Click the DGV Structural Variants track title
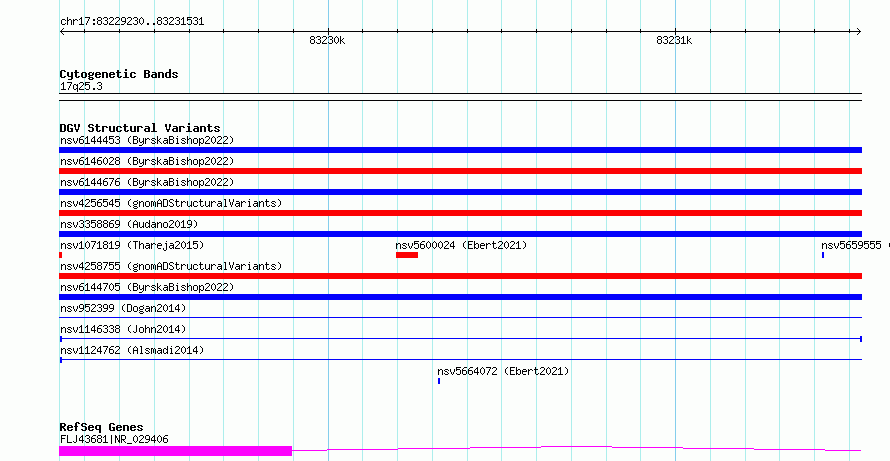 coord(140,128)
